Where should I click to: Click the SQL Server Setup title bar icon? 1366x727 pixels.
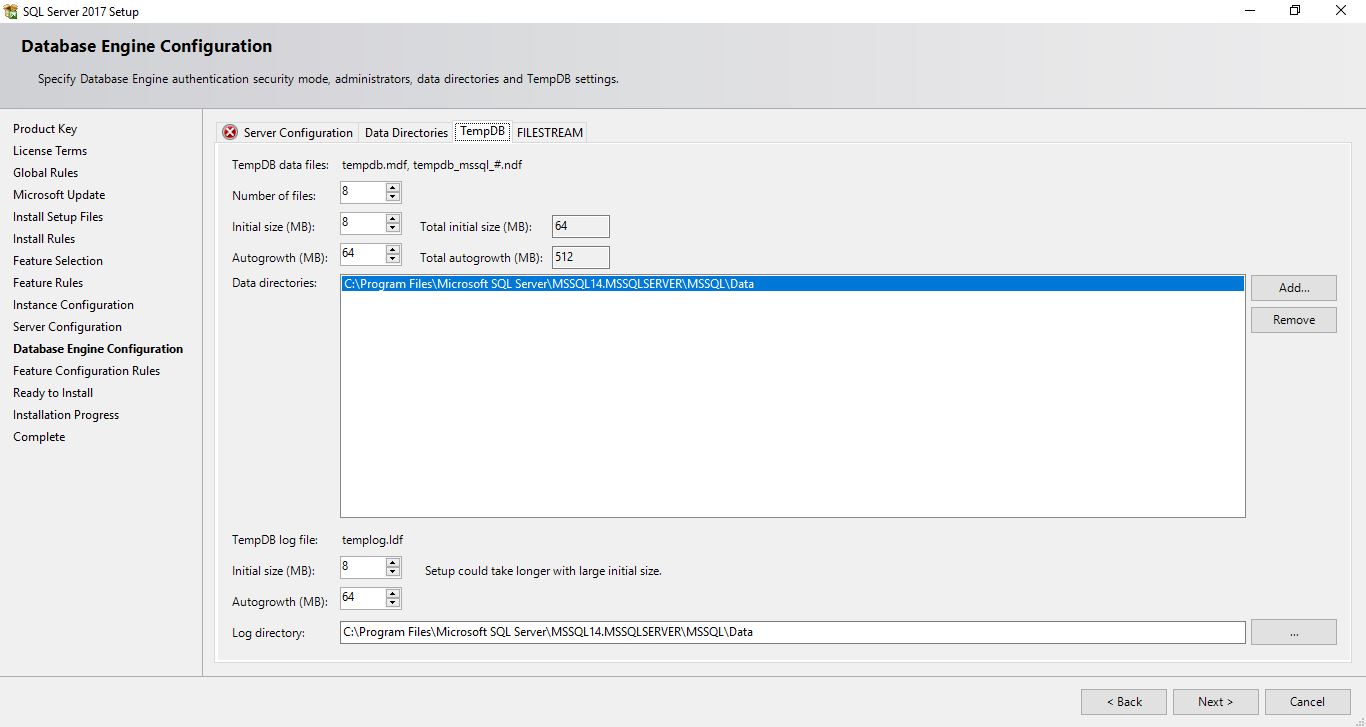click(x=10, y=11)
